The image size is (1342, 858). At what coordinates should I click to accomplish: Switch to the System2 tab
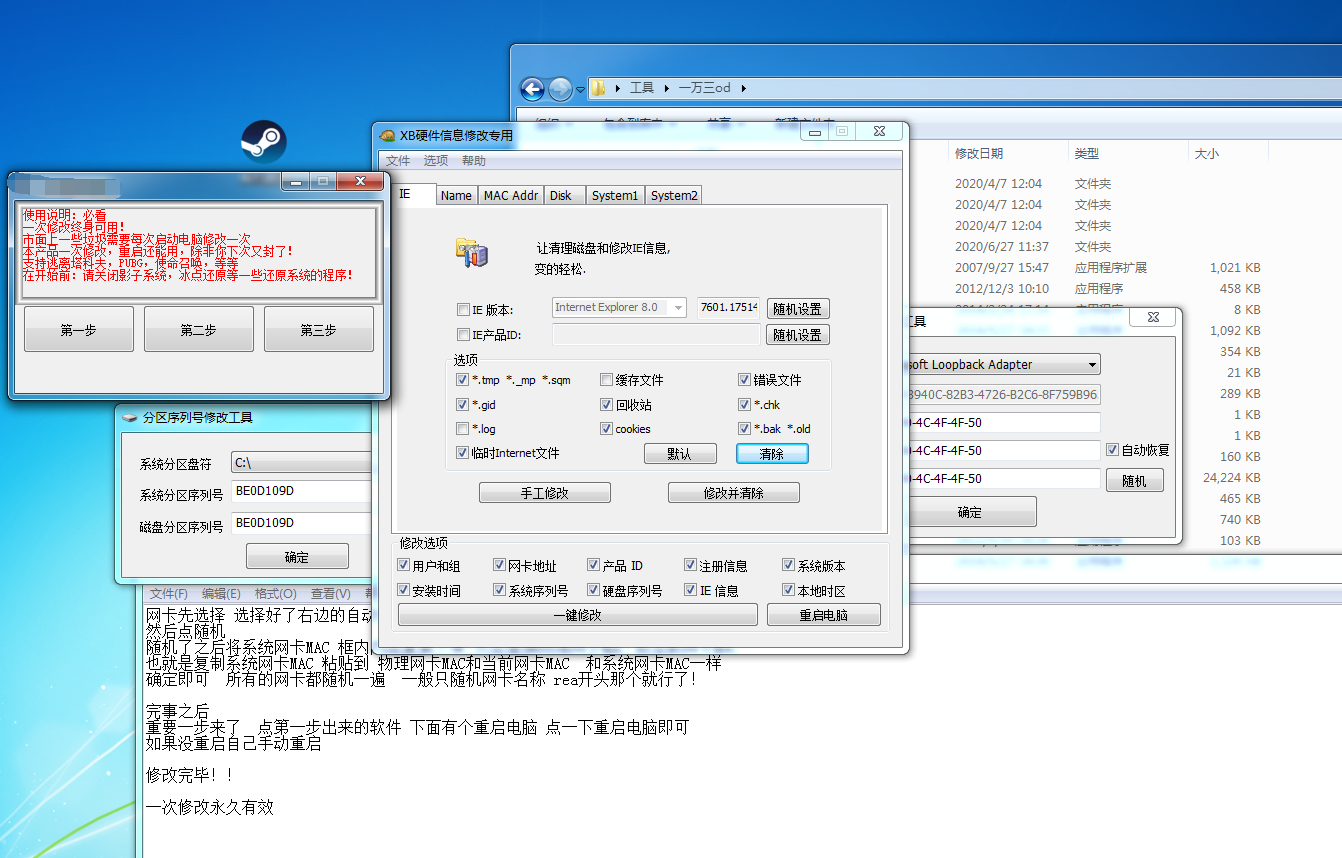674,195
